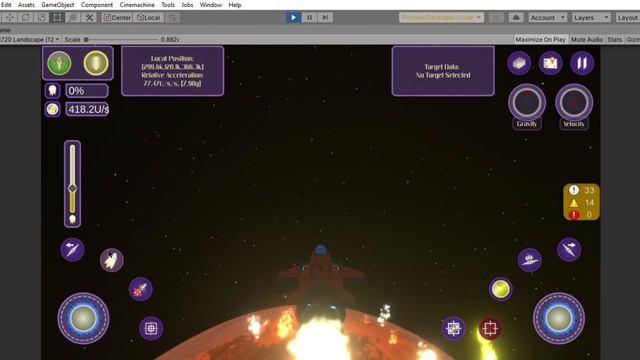Open the in-game map icon button

click(x=551, y=63)
